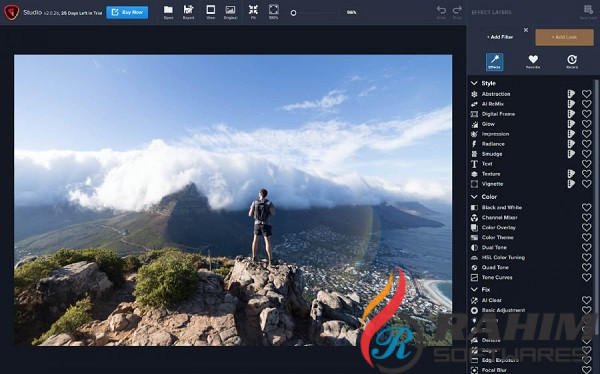The image size is (600, 374).
Task: Select the AI Clear effect icon
Action: coord(474,300)
